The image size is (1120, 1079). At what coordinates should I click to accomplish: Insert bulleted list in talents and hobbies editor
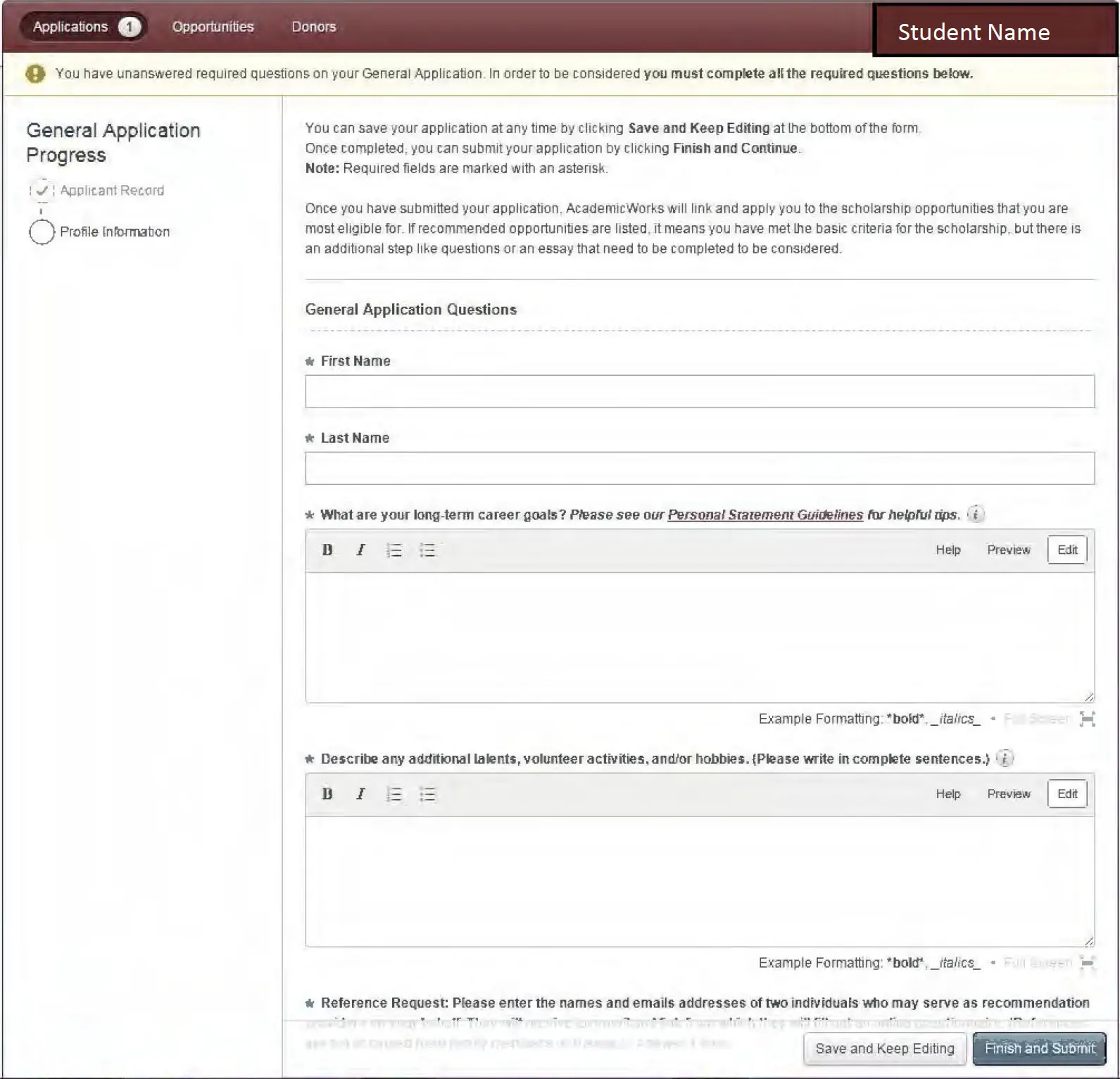(427, 795)
